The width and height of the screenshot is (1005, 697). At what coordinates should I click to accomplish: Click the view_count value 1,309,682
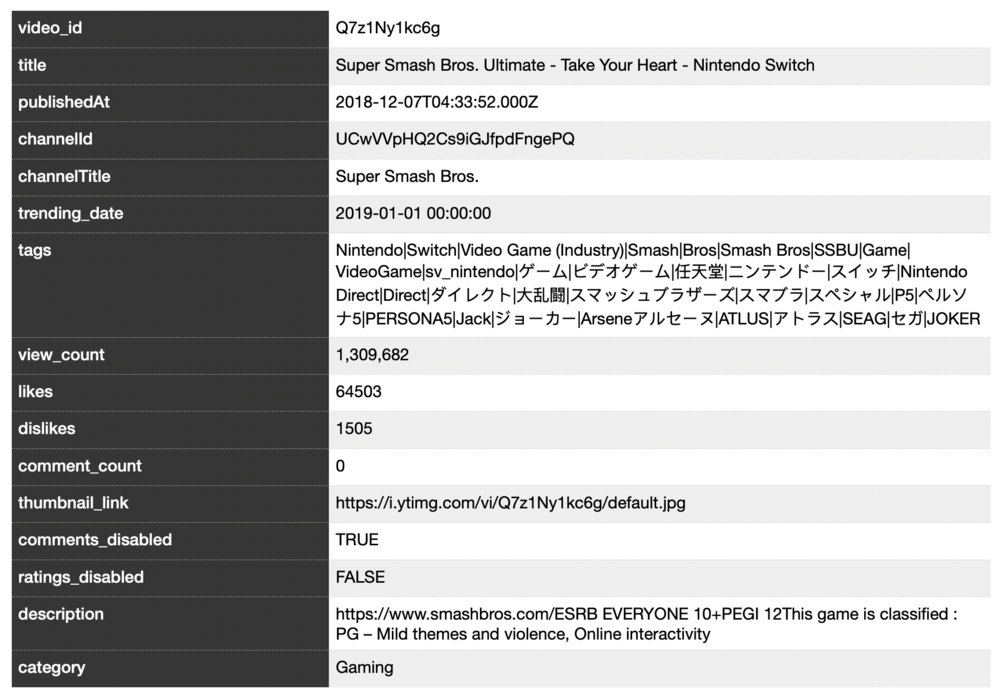[x=372, y=355]
